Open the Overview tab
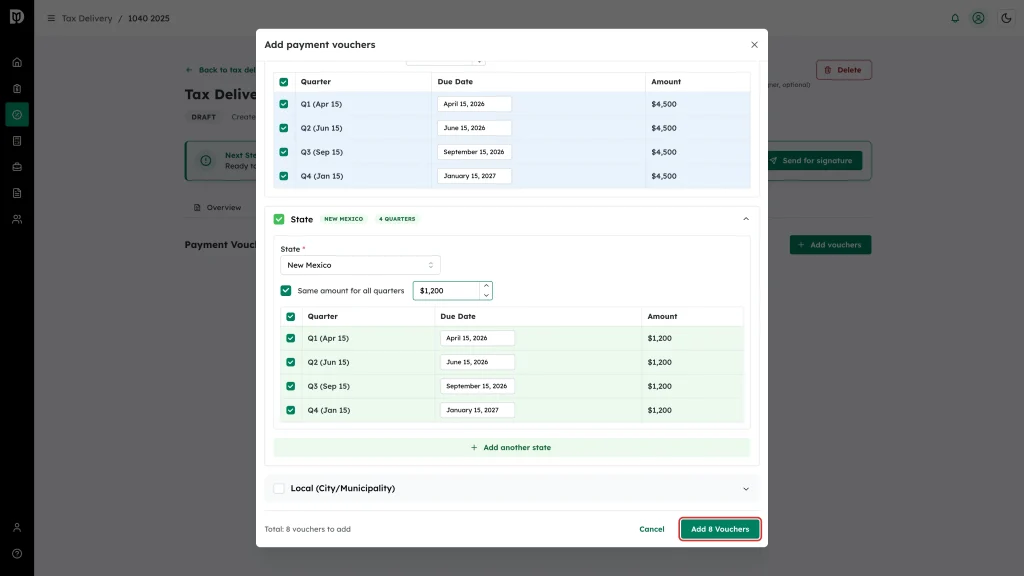Image resolution: width=1024 pixels, height=576 pixels. [217, 208]
